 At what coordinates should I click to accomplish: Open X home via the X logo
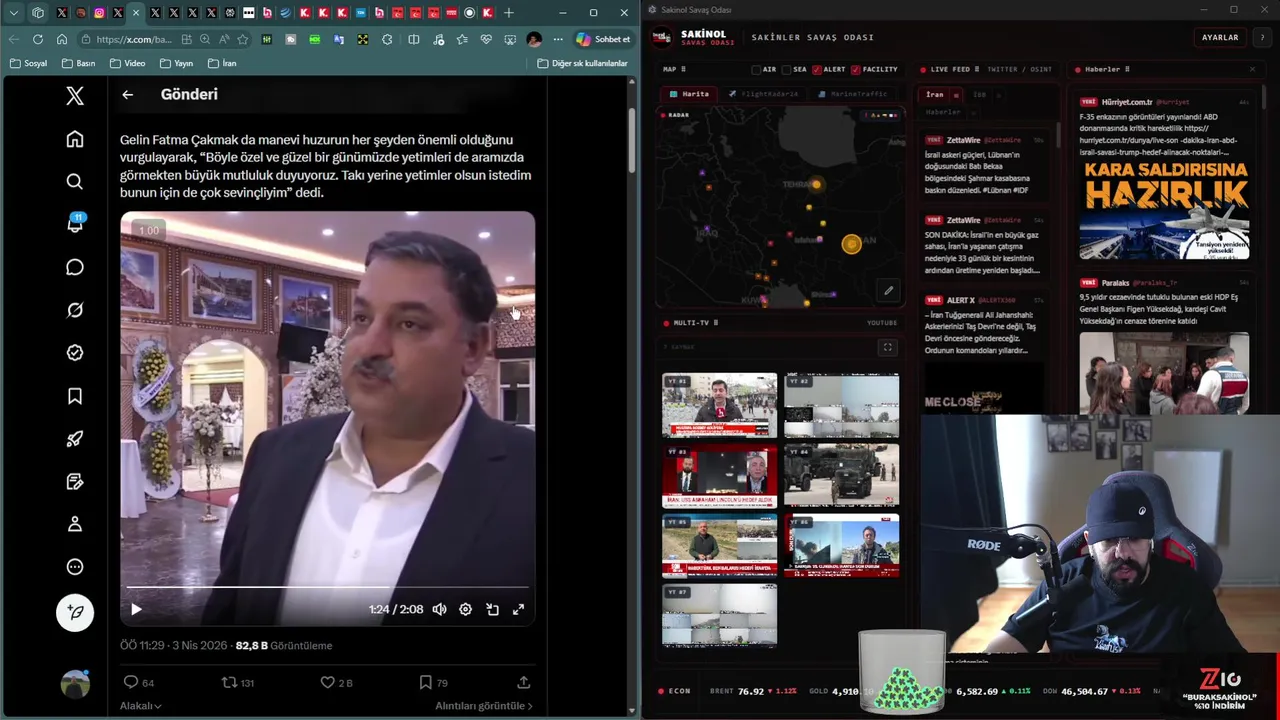click(x=75, y=96)
